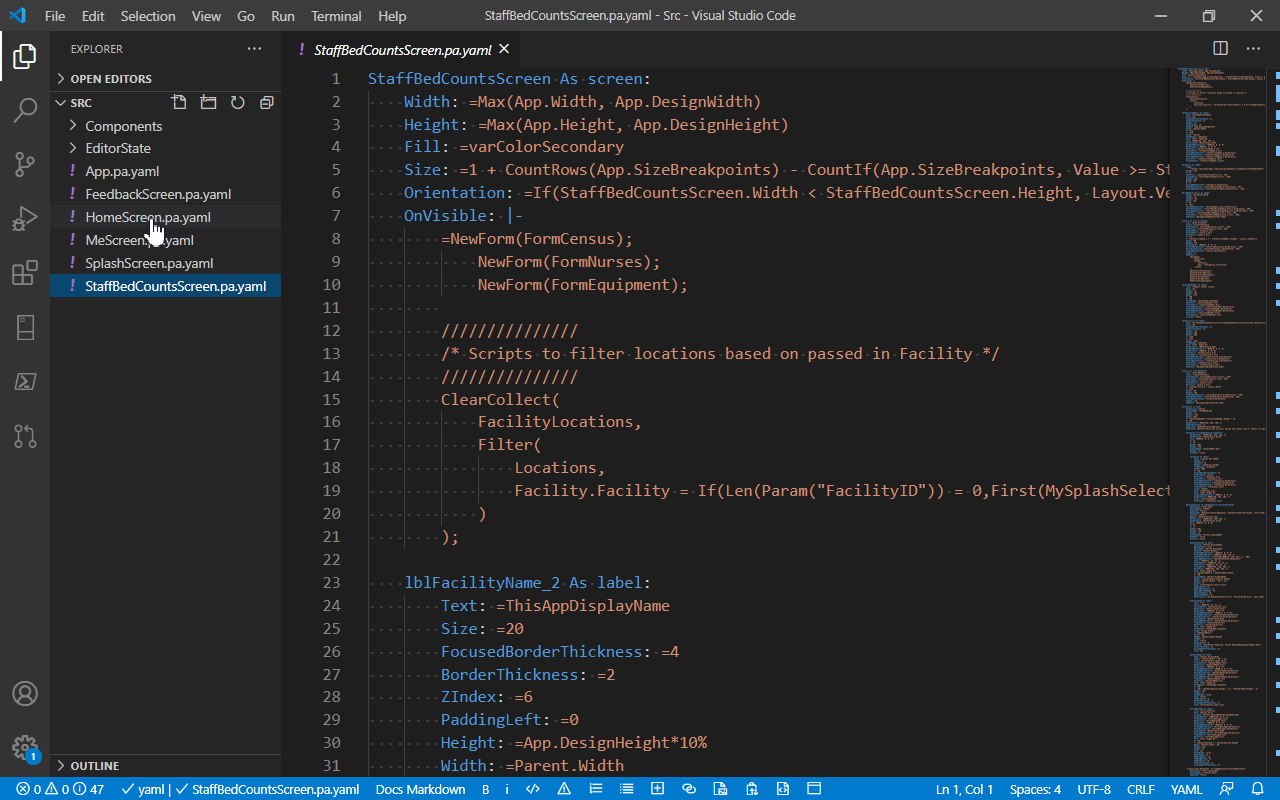Open the Extensions view

pos(24,273)
